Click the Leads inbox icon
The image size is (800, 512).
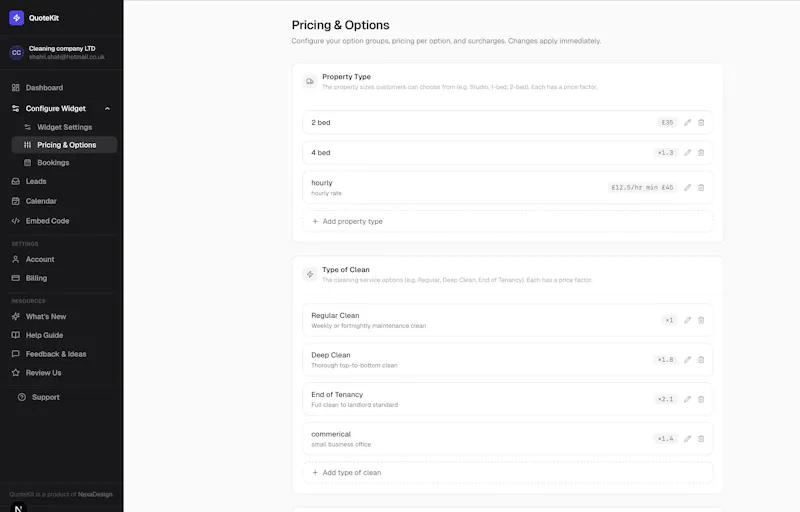coord(16,182)
